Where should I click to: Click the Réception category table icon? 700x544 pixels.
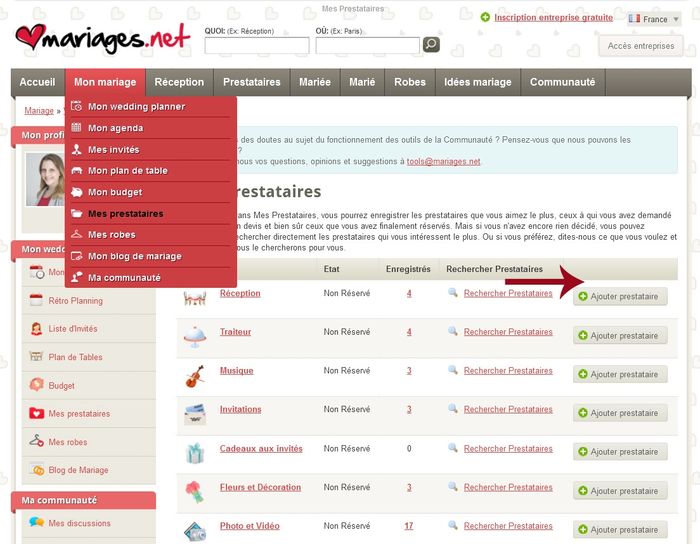[195, 297]
